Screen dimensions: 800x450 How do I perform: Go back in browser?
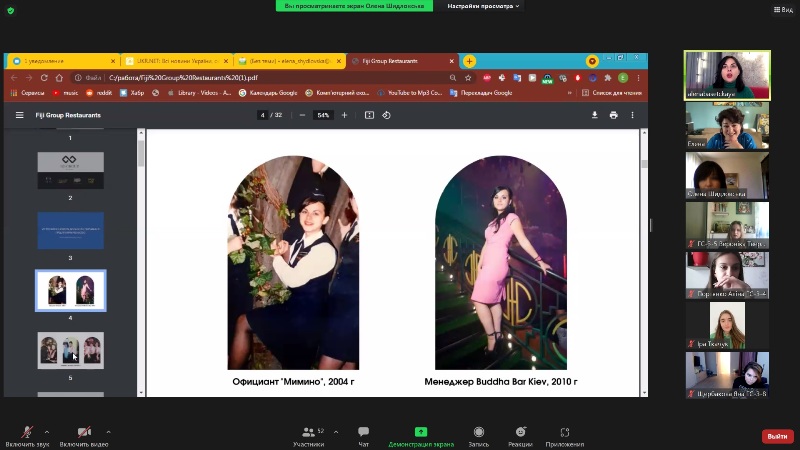[14, 78]
